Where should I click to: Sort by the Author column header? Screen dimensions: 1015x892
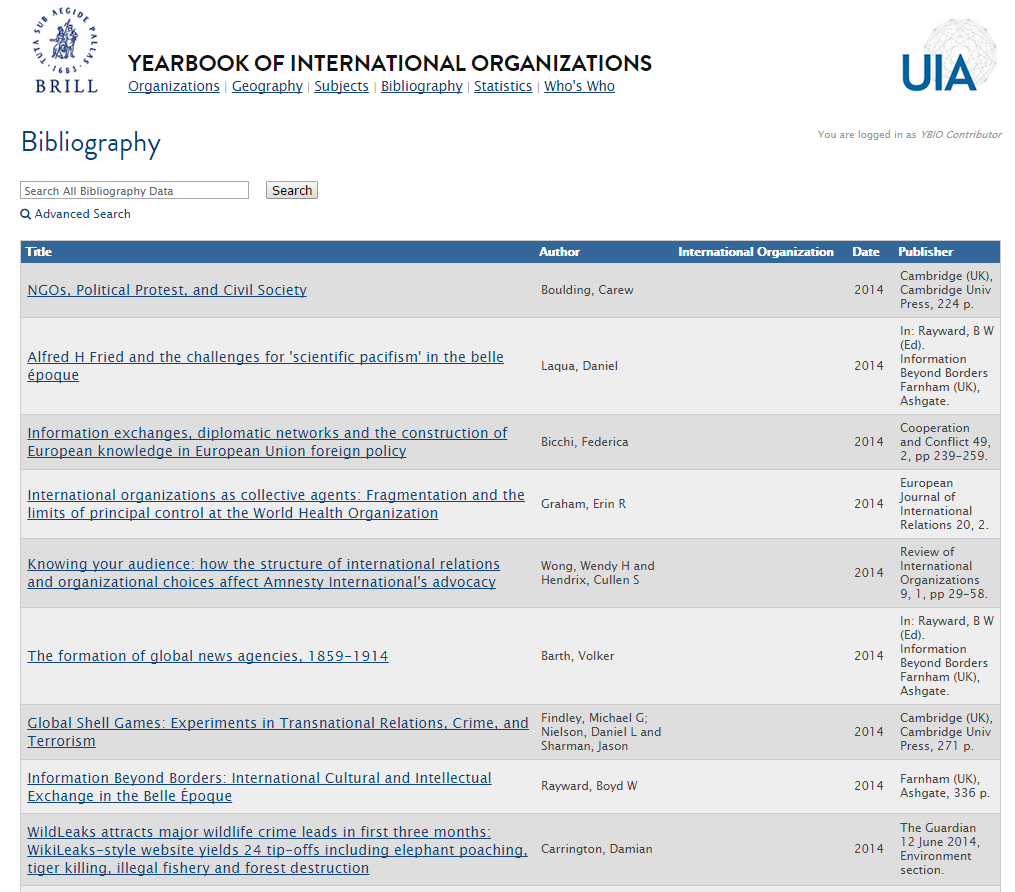(x=559, y=252)
